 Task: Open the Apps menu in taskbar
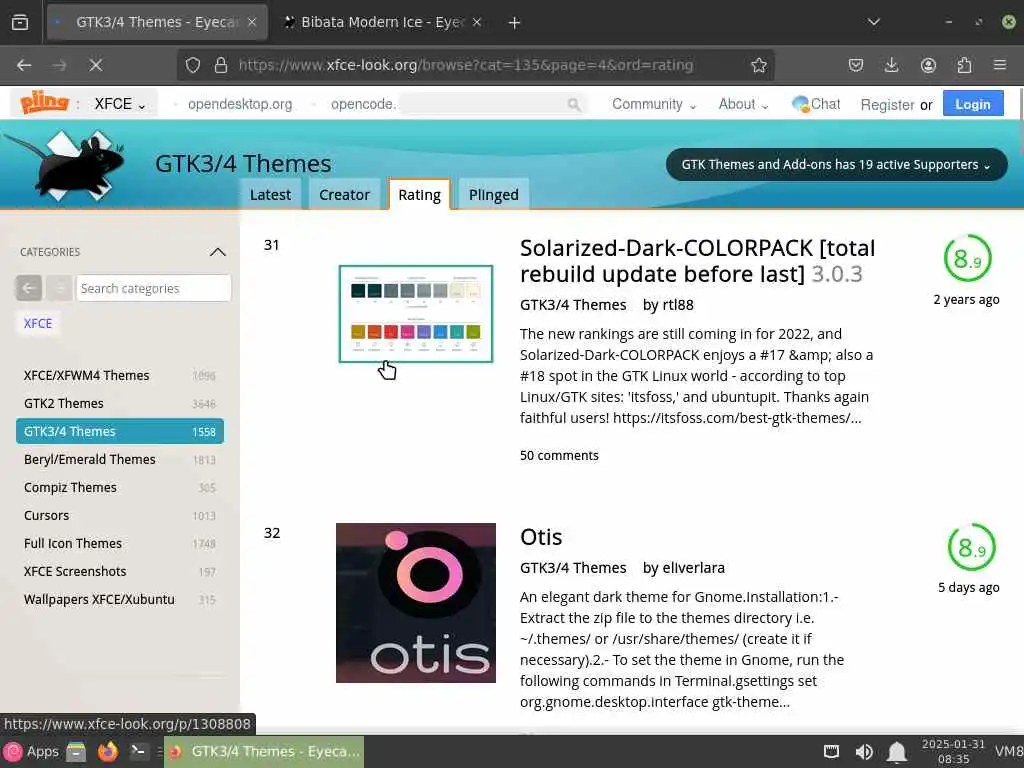pyautogui.click(x=31, y=752)
